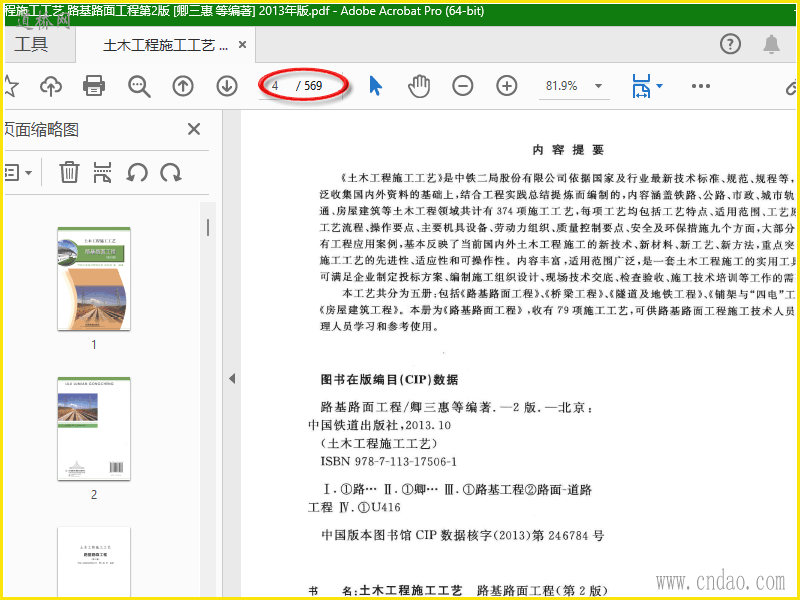Click the extract pages scissors icon
This screenshot has width=800, height=600.
click(x=103, y=172)
